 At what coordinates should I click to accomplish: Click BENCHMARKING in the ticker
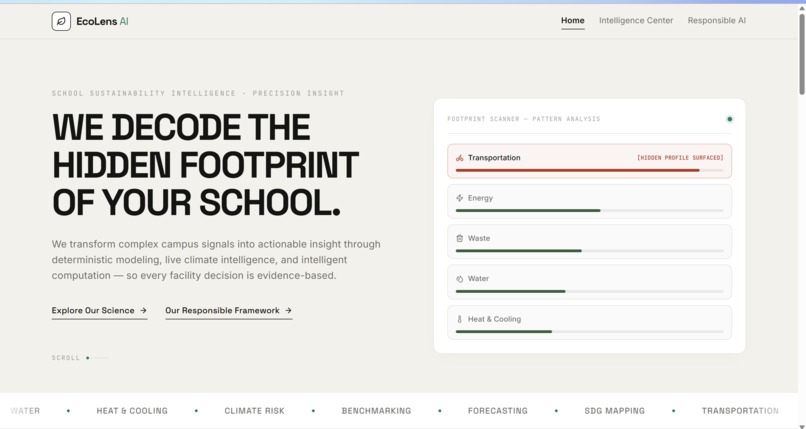point(376,411)
